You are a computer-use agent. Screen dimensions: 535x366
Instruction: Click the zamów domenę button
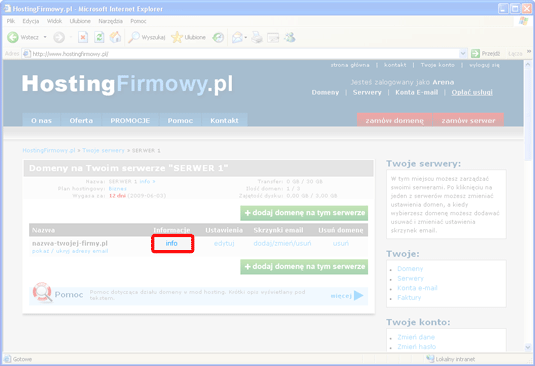click(x=394, y=120)
